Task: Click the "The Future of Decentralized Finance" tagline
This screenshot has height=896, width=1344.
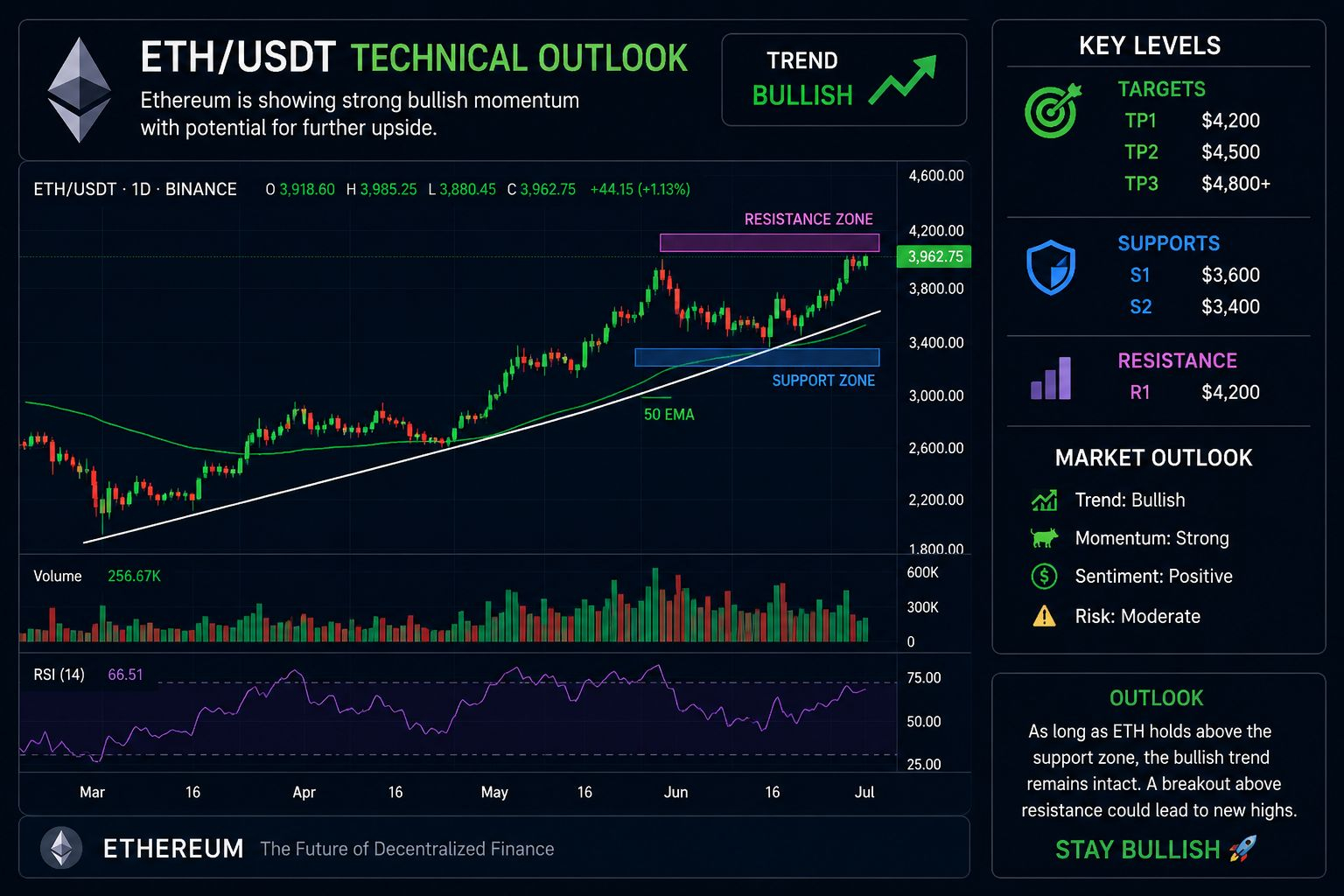Action: pyautogui.click(x=407, y=849)
